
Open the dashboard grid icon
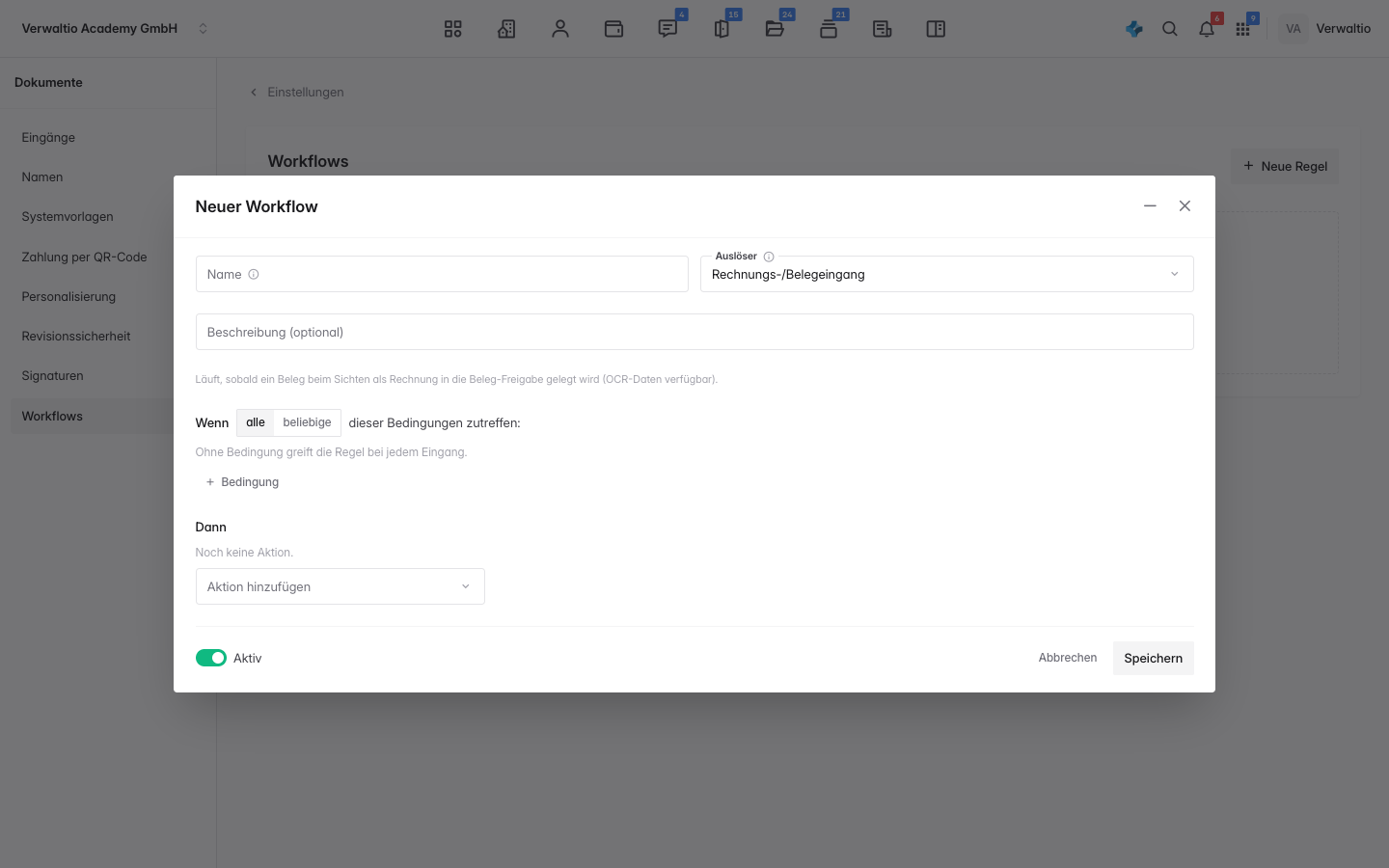pyautogui.click(x=452, y=29)
